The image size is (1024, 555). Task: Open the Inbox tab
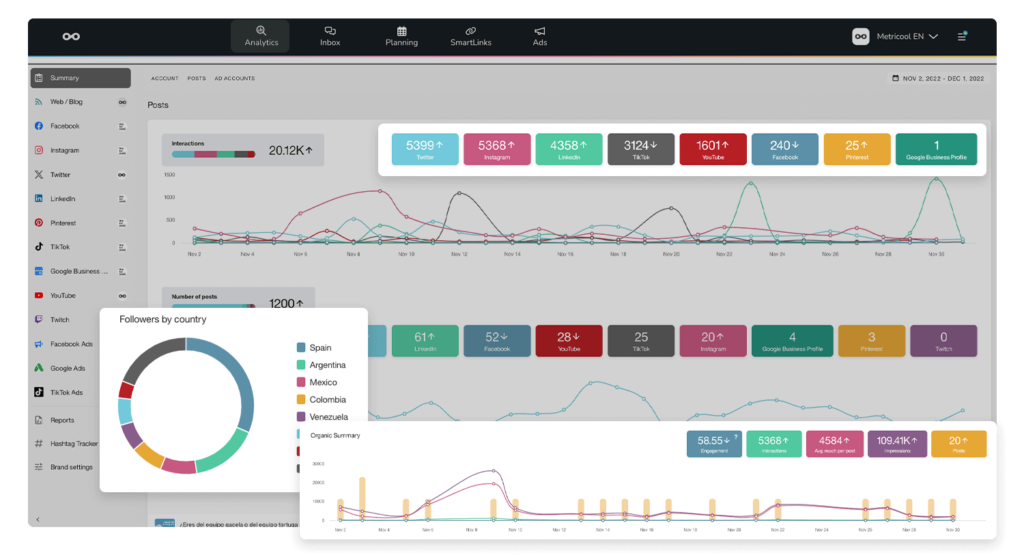(330, 36)
